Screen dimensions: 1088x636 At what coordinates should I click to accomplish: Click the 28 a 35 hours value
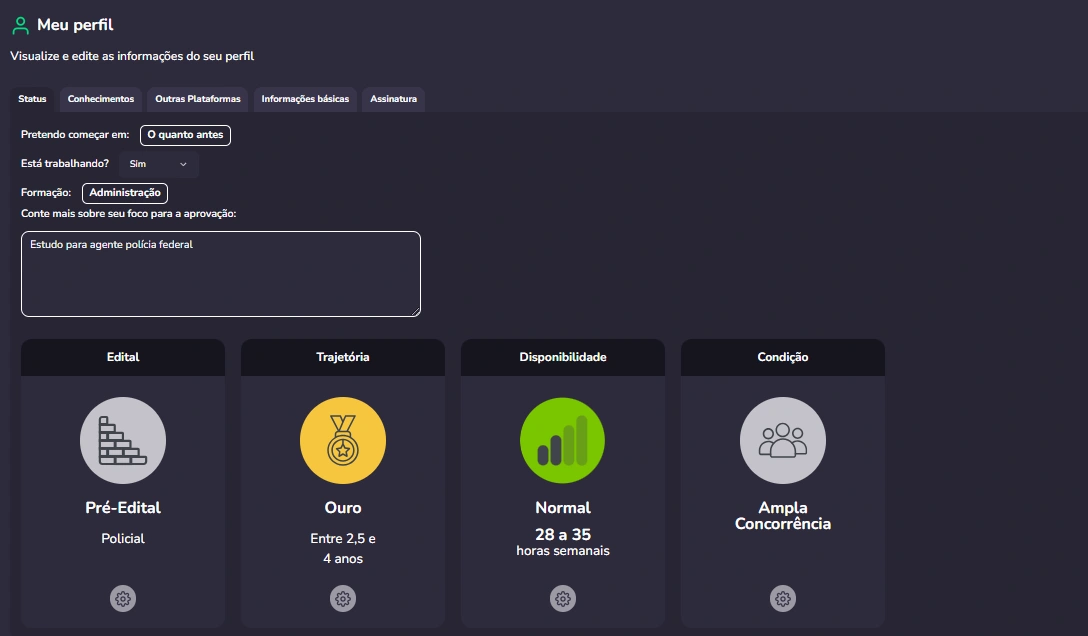563,535
